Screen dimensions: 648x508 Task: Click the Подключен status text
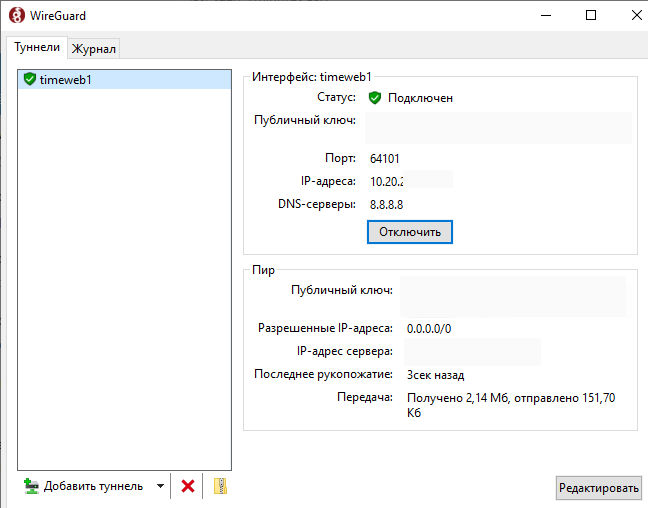point(420,98)
